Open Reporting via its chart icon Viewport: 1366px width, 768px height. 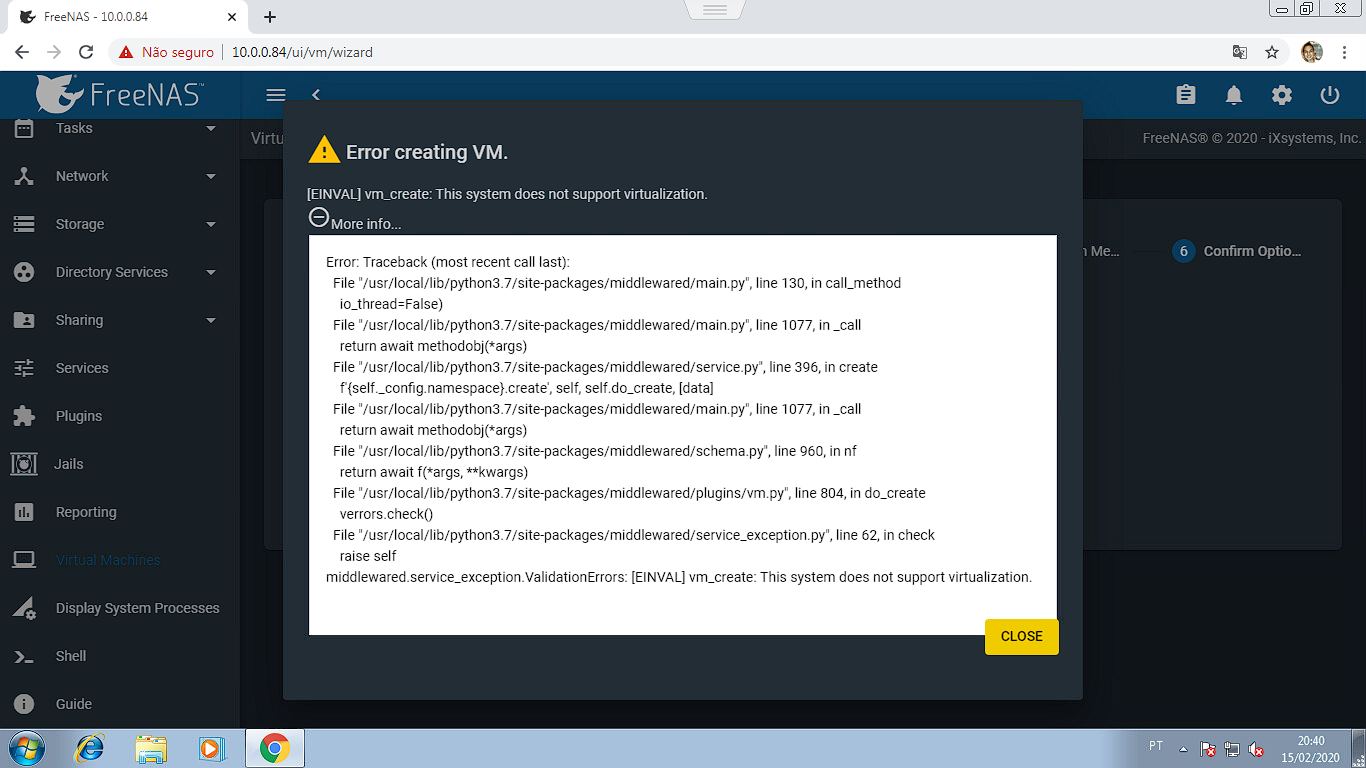pyautogui.click(x=24, y=512)
